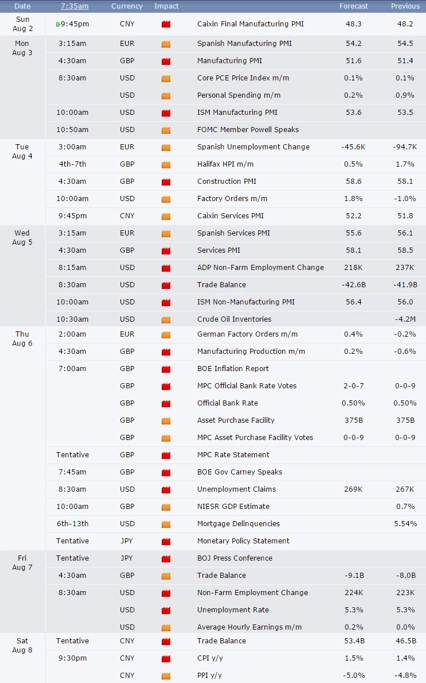Click the orange impact icon for PPI y/y
The width and height of the screenshot is (426, 683).
point(166,676)
